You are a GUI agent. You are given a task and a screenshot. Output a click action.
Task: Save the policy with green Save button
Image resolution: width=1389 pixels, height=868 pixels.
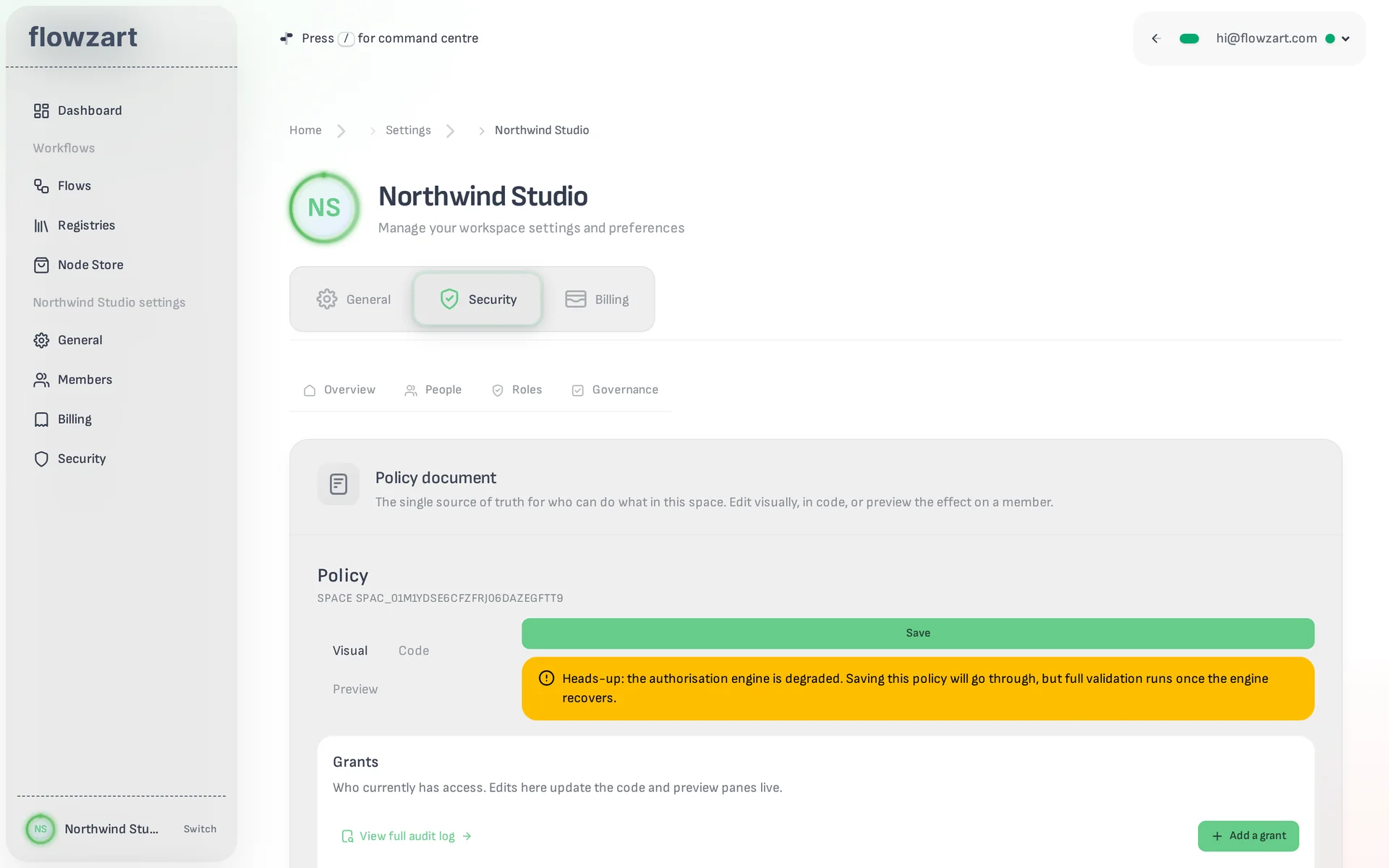[x=918, y=634]
